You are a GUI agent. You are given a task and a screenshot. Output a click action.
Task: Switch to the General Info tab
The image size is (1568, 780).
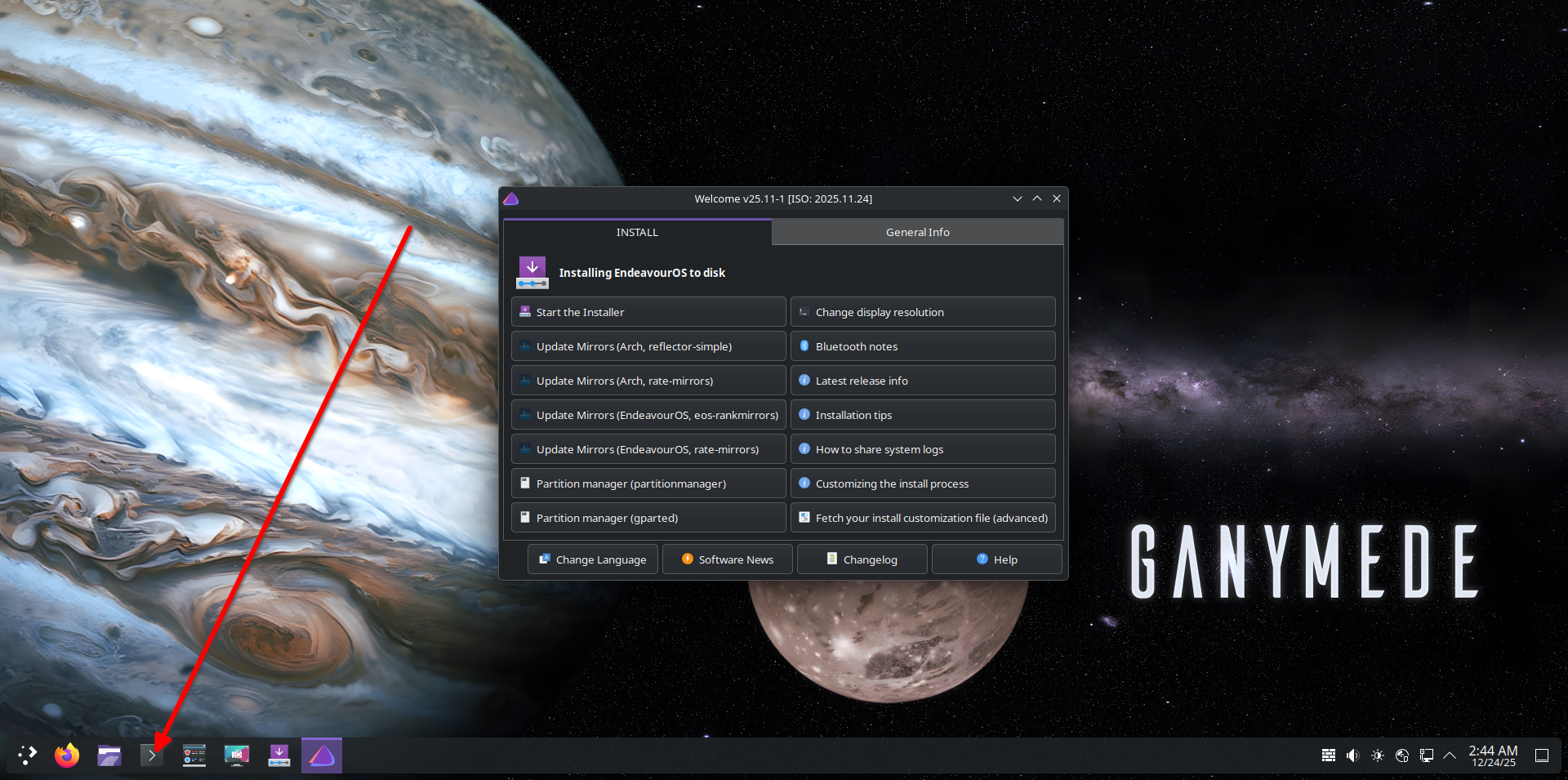[x=917, y=232]
